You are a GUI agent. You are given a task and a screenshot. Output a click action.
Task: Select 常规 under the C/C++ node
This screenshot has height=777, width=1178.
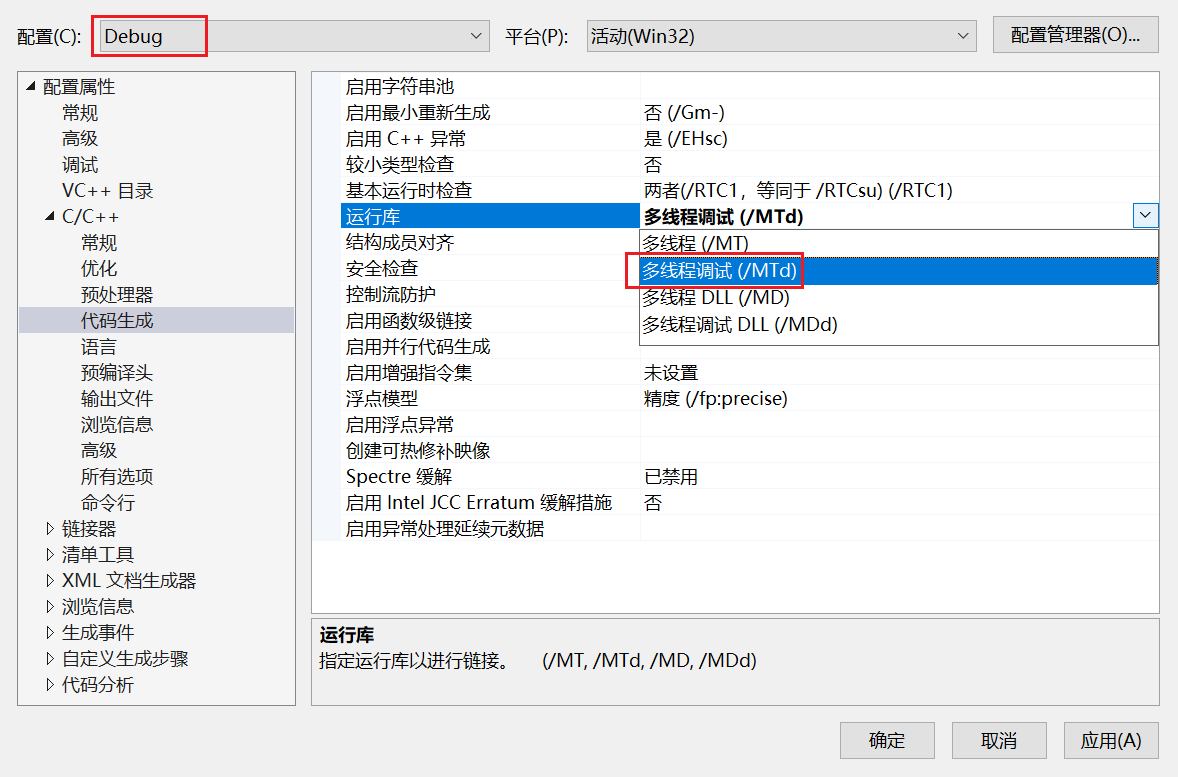(x=99, y=243)
